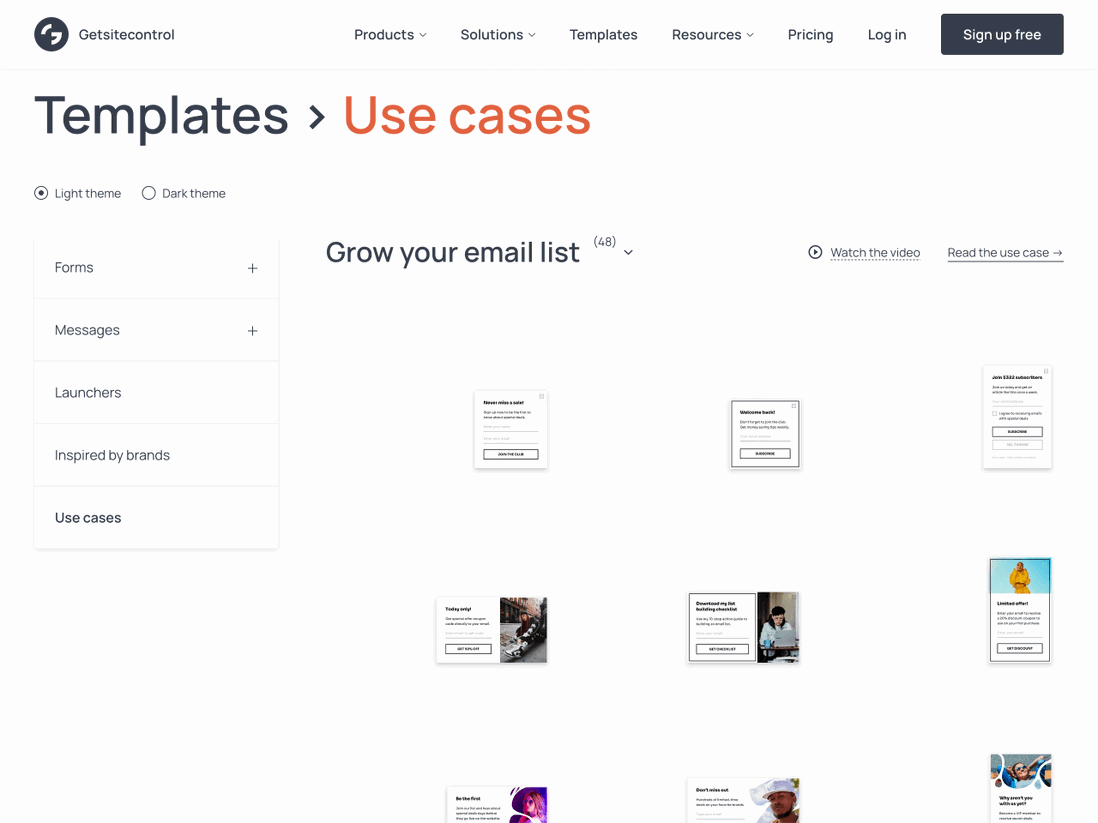Expand the Messages category
This screenshot has width=1098, height=823.
tap(252, 329)
